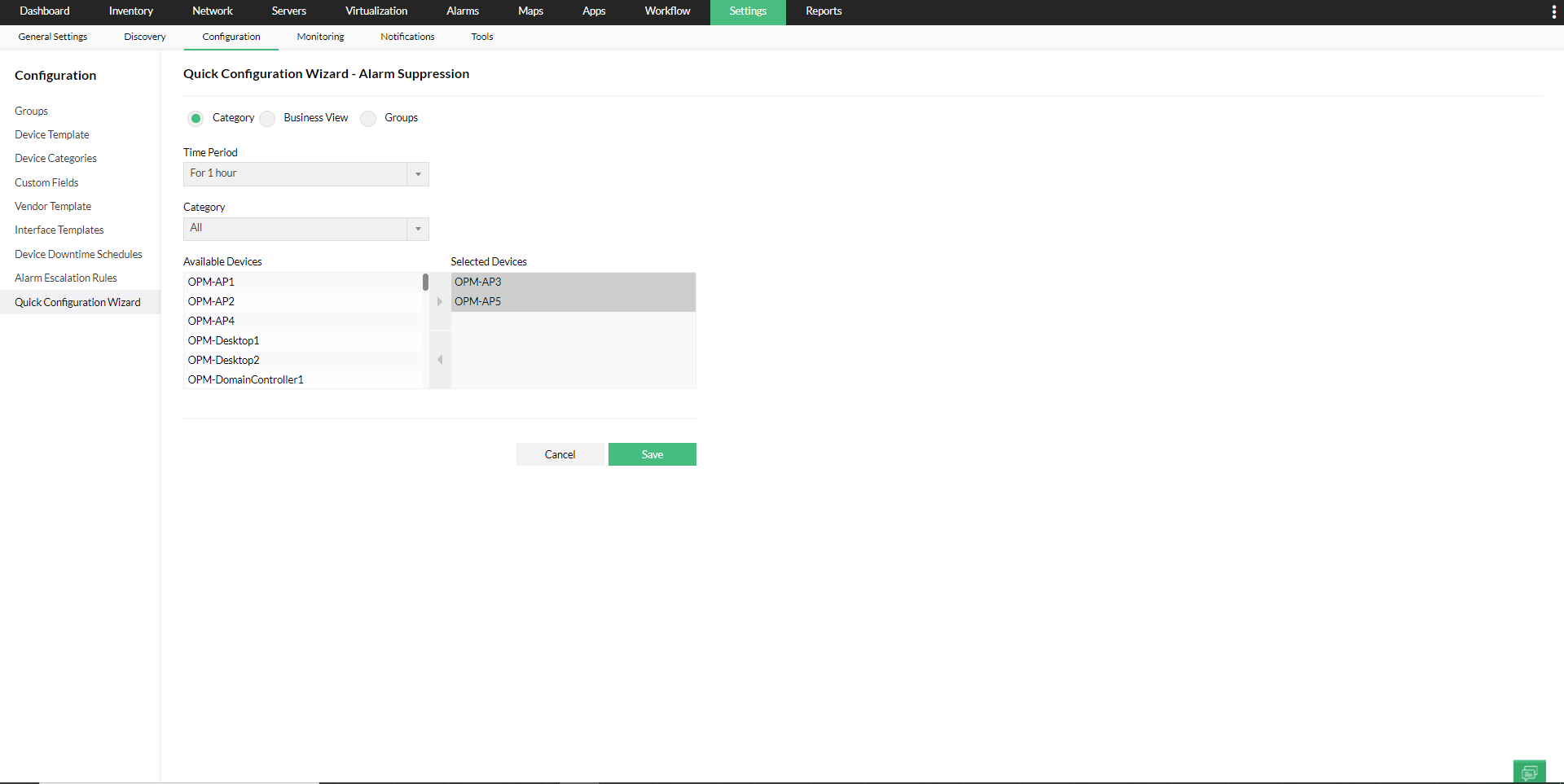Click the support chat icon at bottom right

[1529, 772]
